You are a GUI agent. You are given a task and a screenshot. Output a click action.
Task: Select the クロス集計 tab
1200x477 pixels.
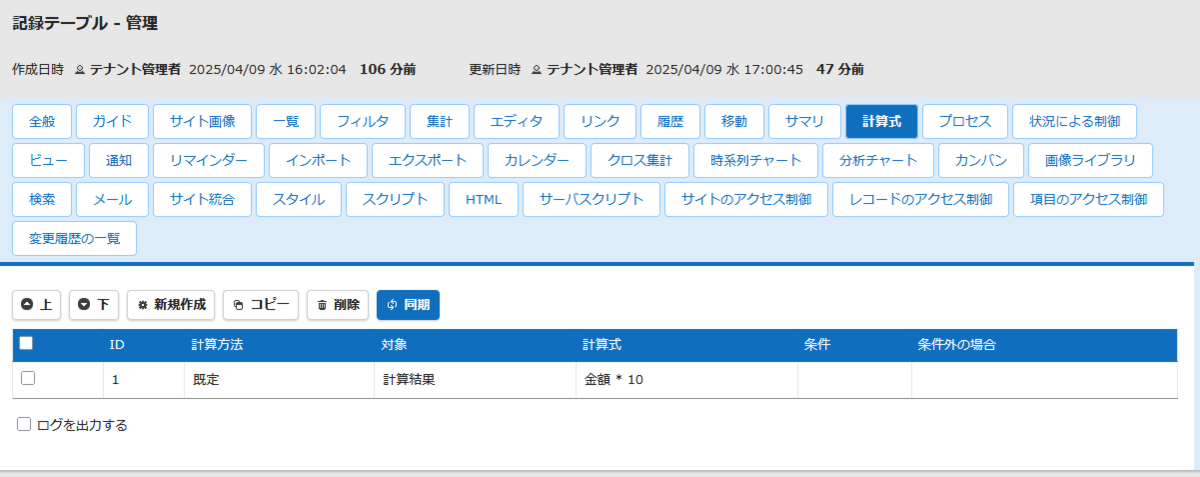tap(640, 160)
